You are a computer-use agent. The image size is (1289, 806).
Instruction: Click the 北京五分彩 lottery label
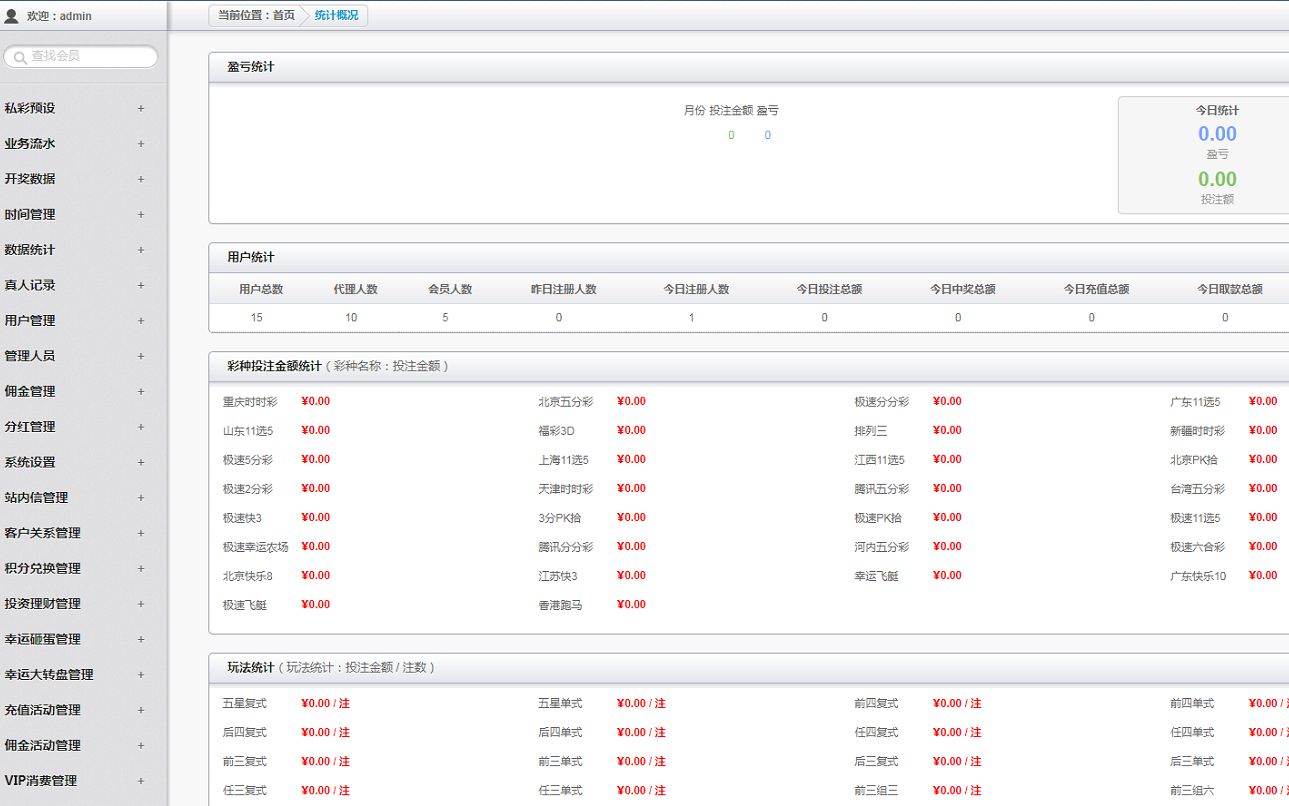point(566,402)
